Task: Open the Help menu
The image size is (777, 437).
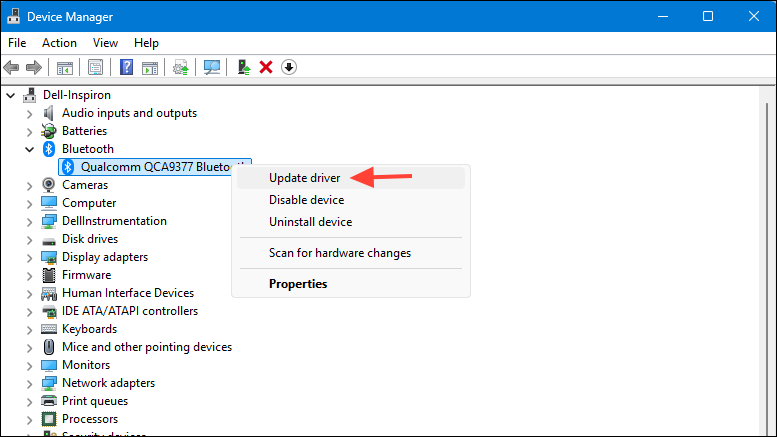Action: click(x=146, y=43)
